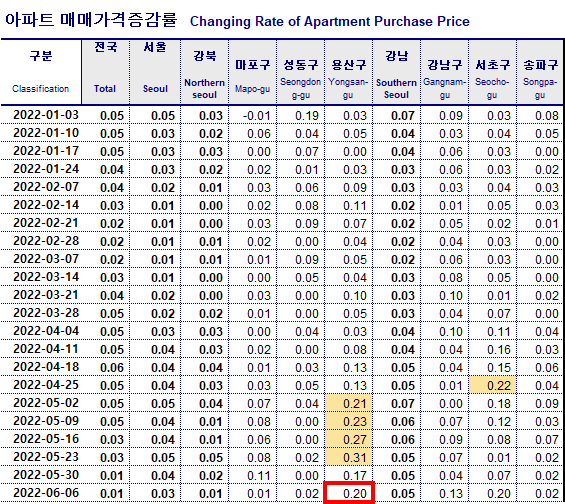
Task: Select the 전국 Total column header
Action: pos(106,72)
